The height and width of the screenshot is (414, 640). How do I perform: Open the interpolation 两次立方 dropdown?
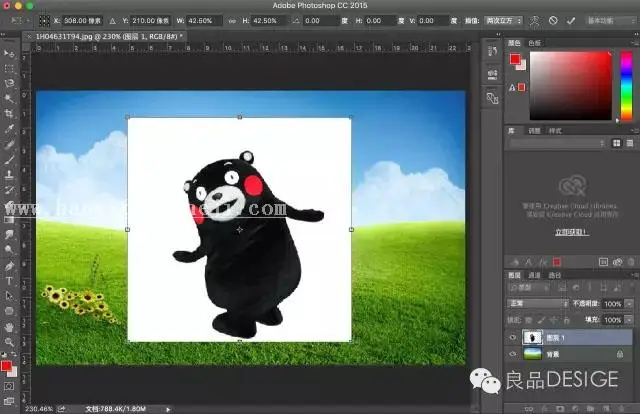coord(503,20)
